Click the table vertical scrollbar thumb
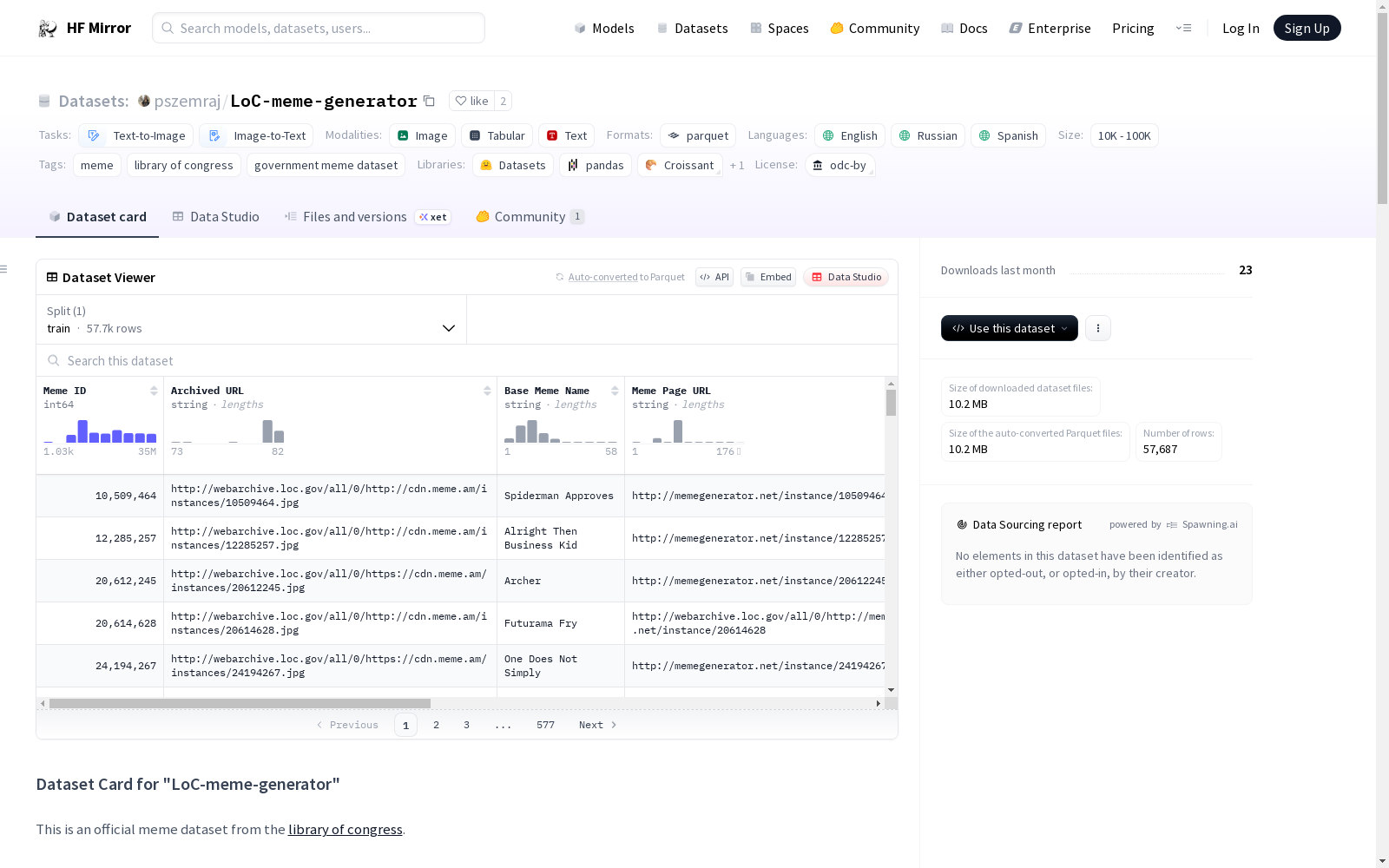The width and height of the screenshot is (1389, 868). pyautogui.click(x=891, y=403)
